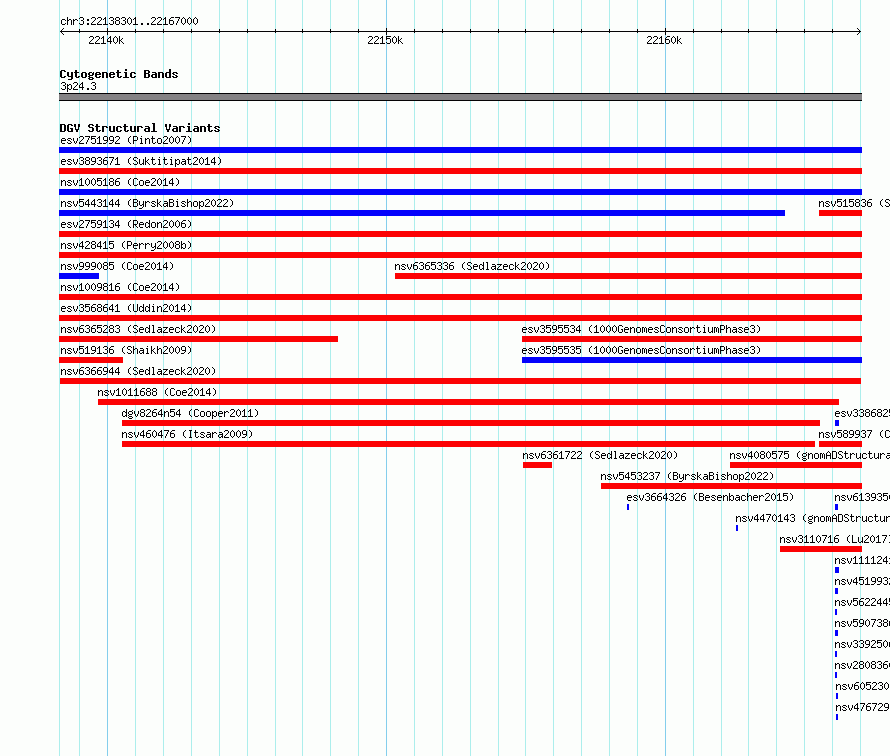The width and height of the screenshot is (890, 756).
Task: Select the nsv4470143 gnomAD variant label
Action: pos(812,518)
